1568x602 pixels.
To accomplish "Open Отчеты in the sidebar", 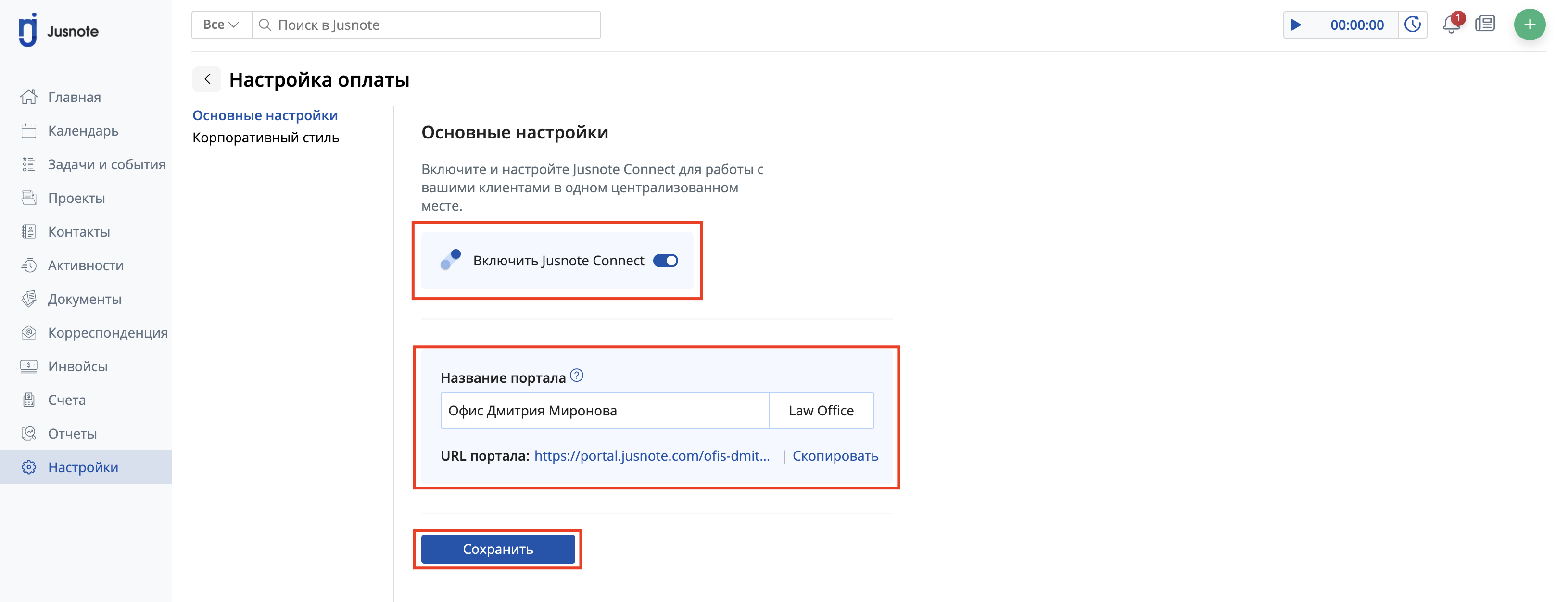I will [86, 433].
